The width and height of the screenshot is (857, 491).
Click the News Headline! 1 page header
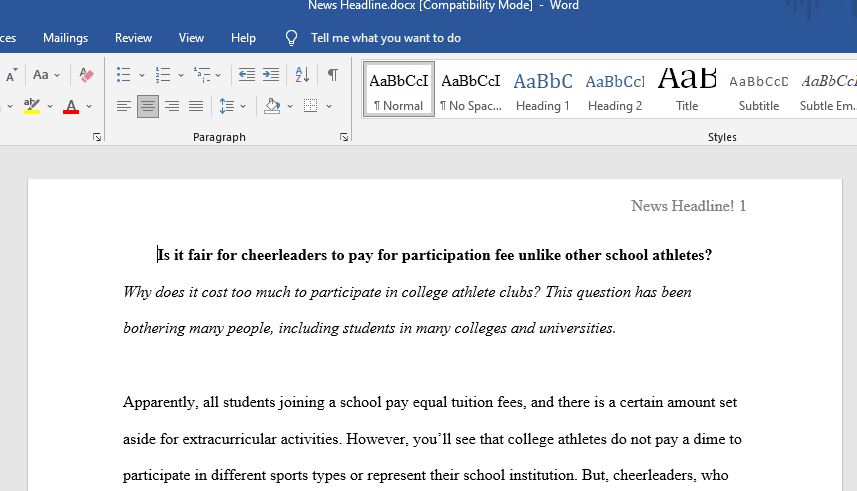pos(688,206)
